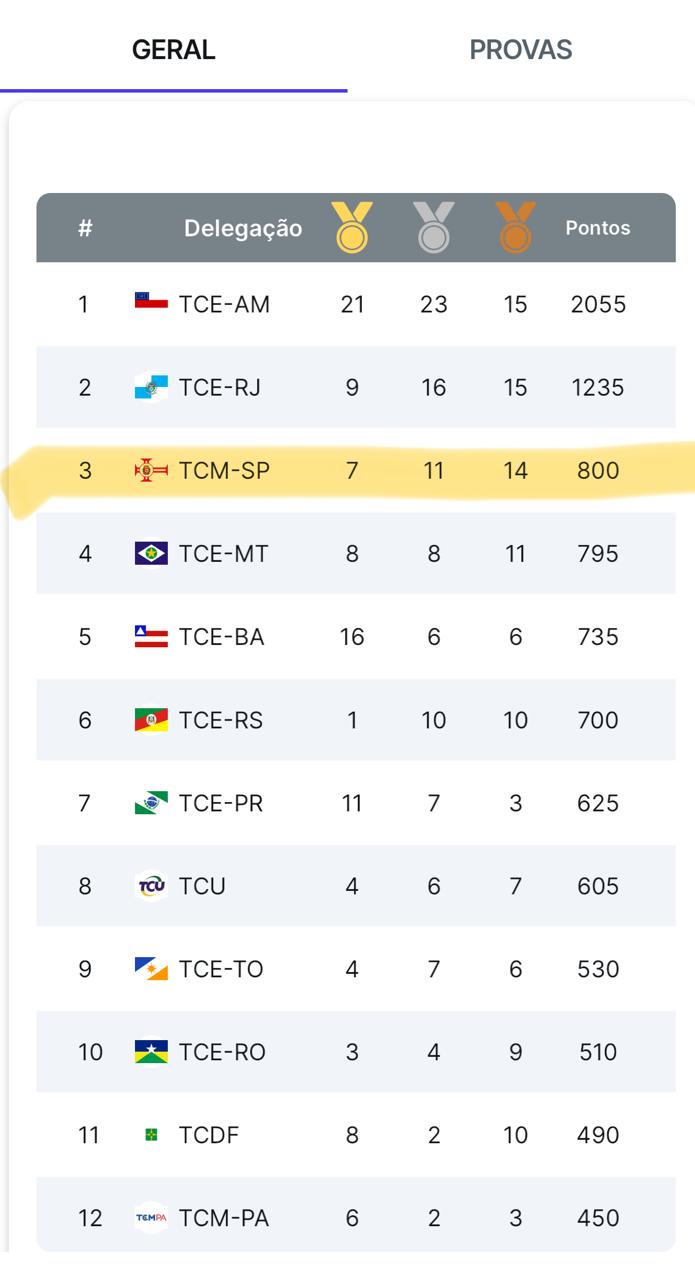Click the TCM-PA logo icon

tap(151, 1217)
